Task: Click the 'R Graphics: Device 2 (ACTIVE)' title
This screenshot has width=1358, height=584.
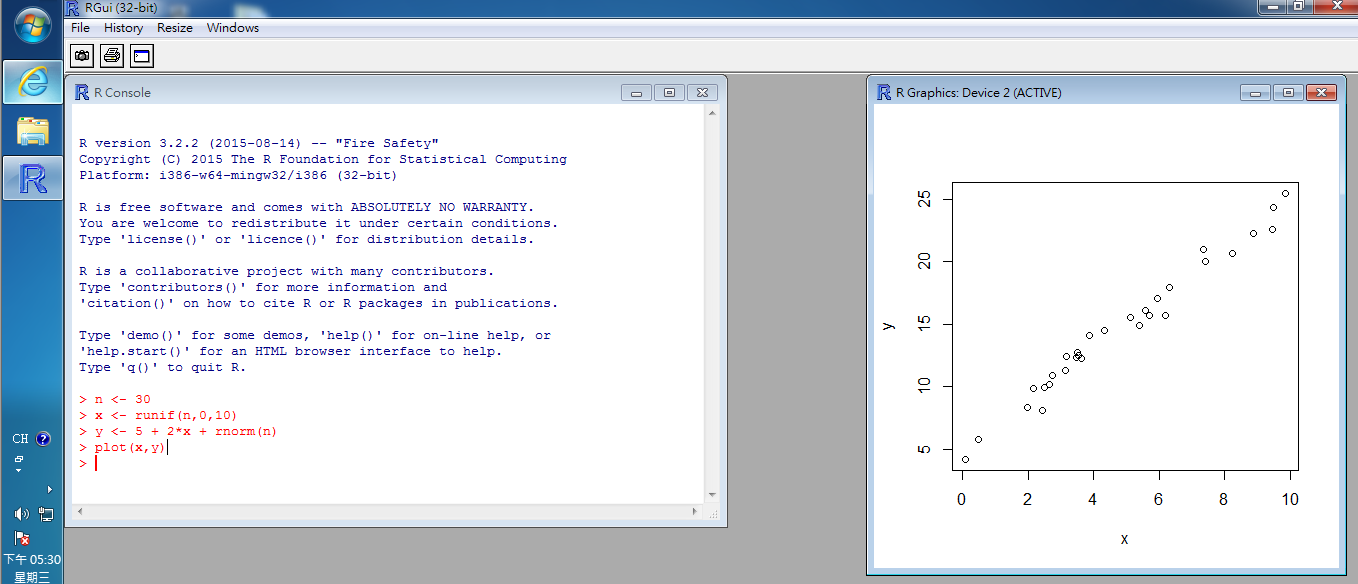Action: (979, 93)
